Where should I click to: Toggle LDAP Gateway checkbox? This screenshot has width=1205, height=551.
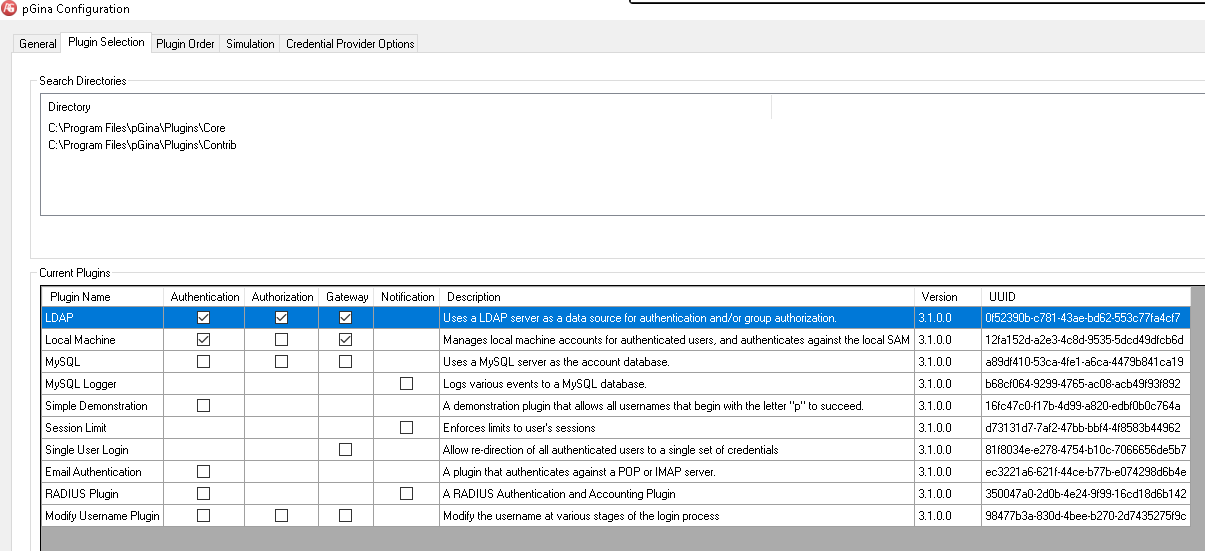click(346, 318)
